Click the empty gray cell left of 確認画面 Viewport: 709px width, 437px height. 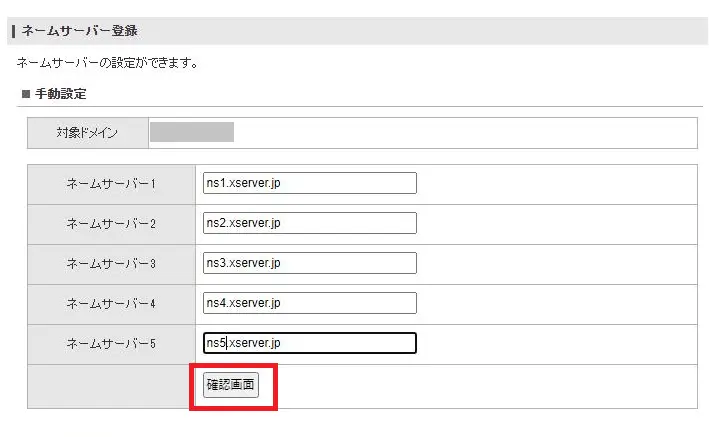111,386
